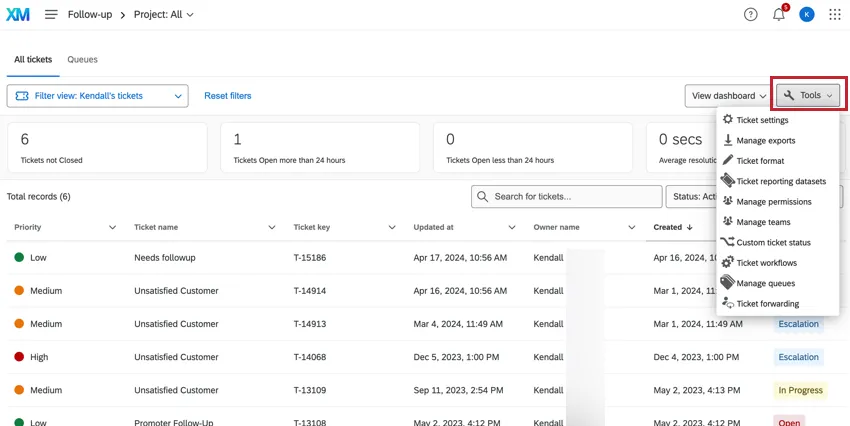Open the hamburger navigation menu

[x=51, y=15]
